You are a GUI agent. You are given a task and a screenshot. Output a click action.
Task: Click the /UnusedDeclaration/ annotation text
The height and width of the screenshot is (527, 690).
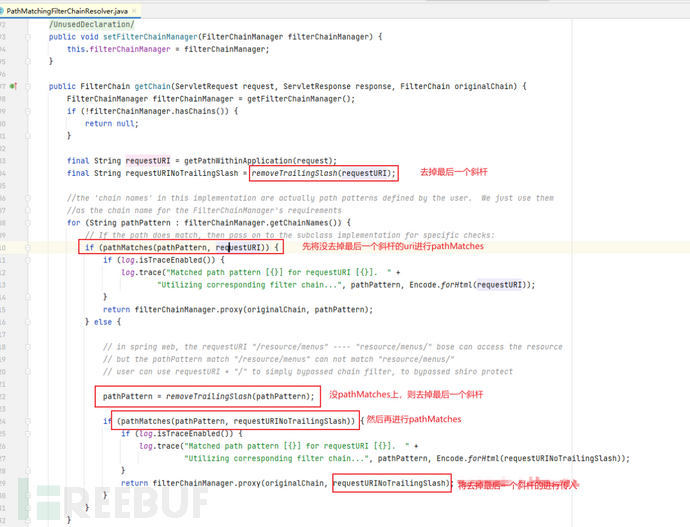click(92, 24)
